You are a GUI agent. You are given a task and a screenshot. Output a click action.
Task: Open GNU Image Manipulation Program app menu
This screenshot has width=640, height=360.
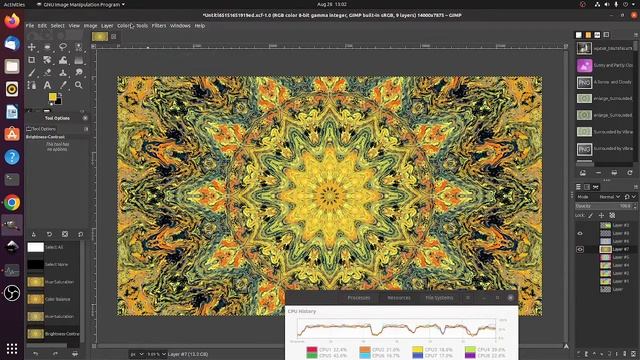(81, 4)
